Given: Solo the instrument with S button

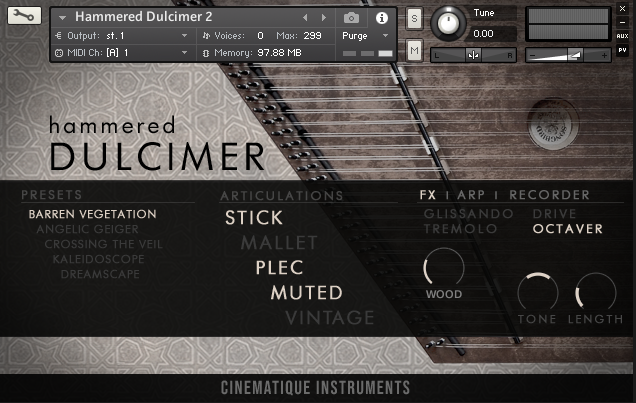Looking at the screenshot, I should click(414, 18).
